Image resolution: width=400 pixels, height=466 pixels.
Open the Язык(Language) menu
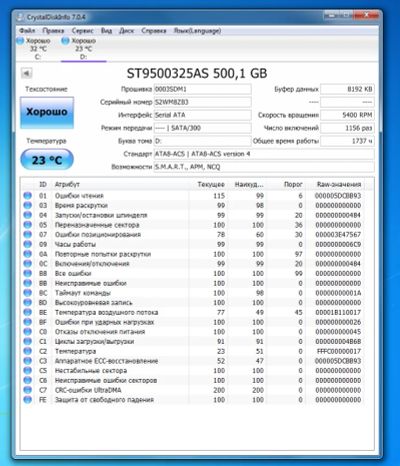tap(197, 31)
